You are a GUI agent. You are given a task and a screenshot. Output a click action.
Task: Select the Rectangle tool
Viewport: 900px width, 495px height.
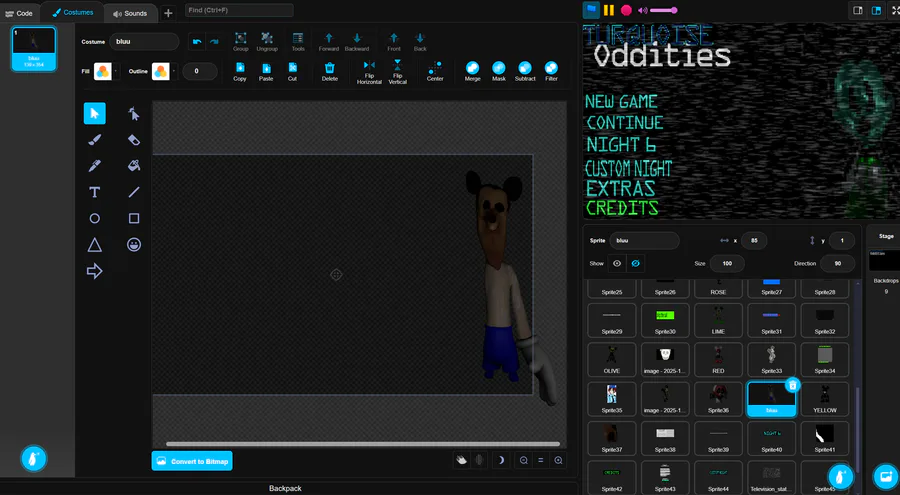(134, 218)
